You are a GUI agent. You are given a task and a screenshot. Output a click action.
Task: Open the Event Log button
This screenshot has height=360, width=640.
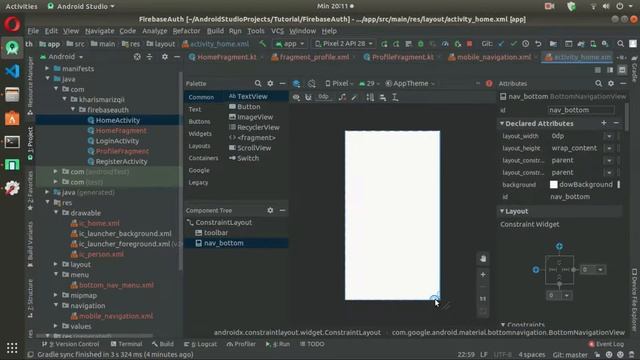[606, 344]
